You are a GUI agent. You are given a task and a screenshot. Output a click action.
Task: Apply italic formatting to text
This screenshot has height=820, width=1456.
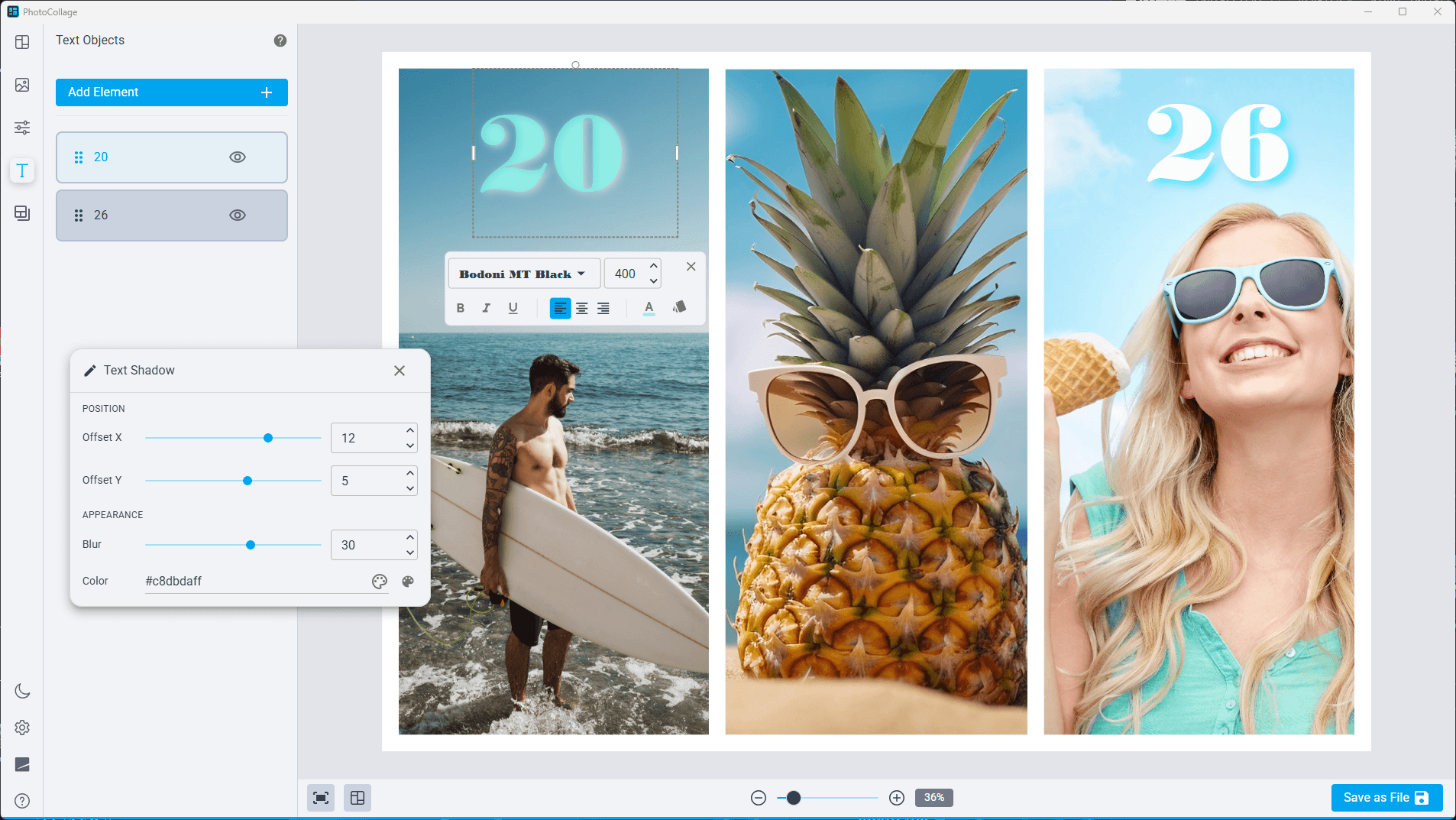point(486,308)
